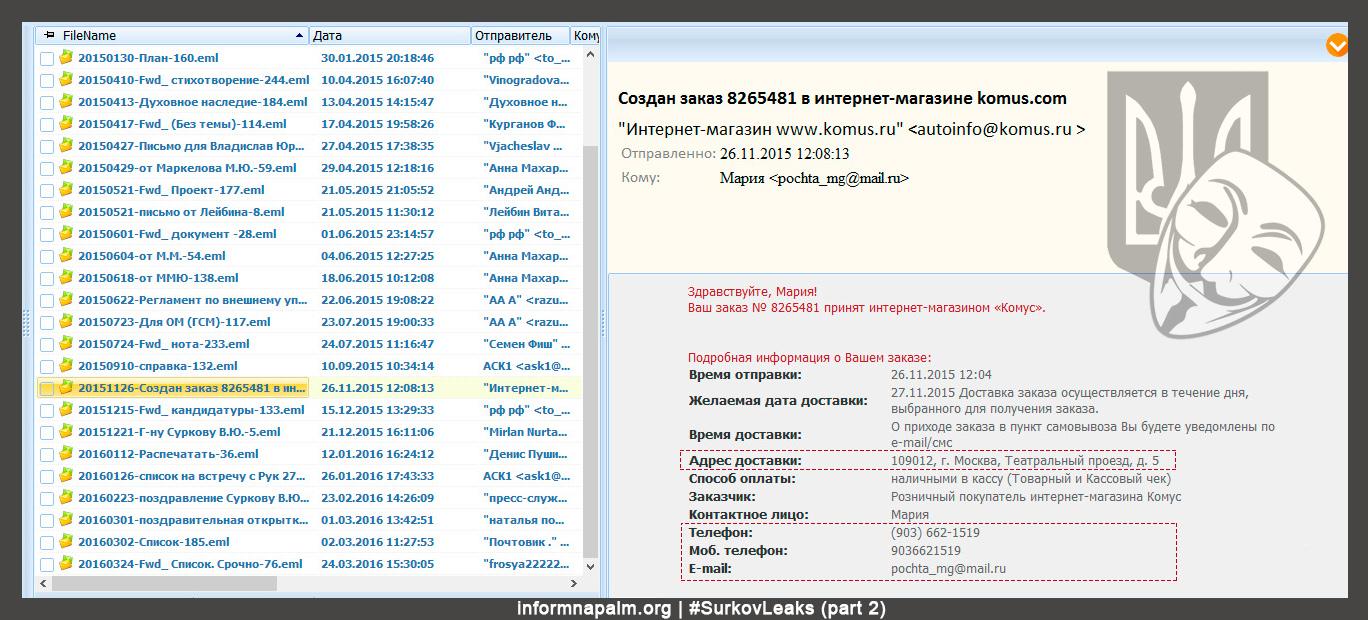Viewport: 1368px width, 620px height.
Task: Open 20150601-Fwd_ документ -28.eml message
Action: (177, 234)
